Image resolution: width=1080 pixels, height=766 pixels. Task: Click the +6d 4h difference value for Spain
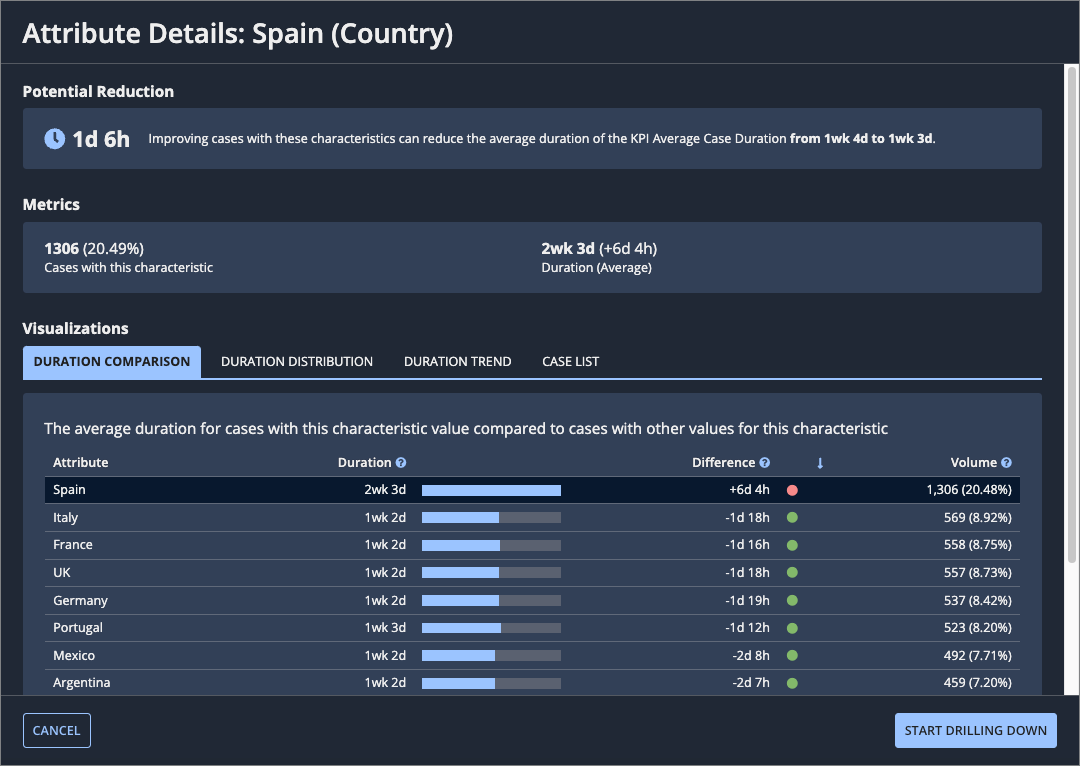point(749,490)
